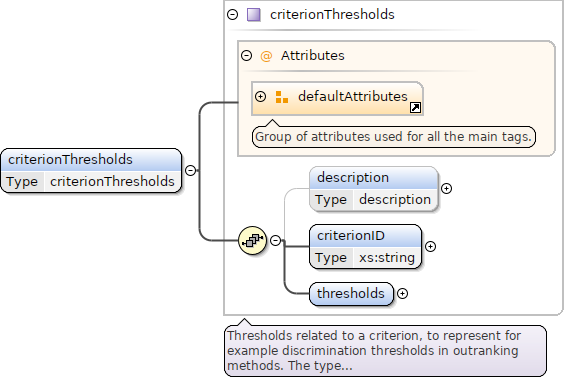Expand the description element
Image resolution: width=565 pixels, height=380 pixels.
446,188
